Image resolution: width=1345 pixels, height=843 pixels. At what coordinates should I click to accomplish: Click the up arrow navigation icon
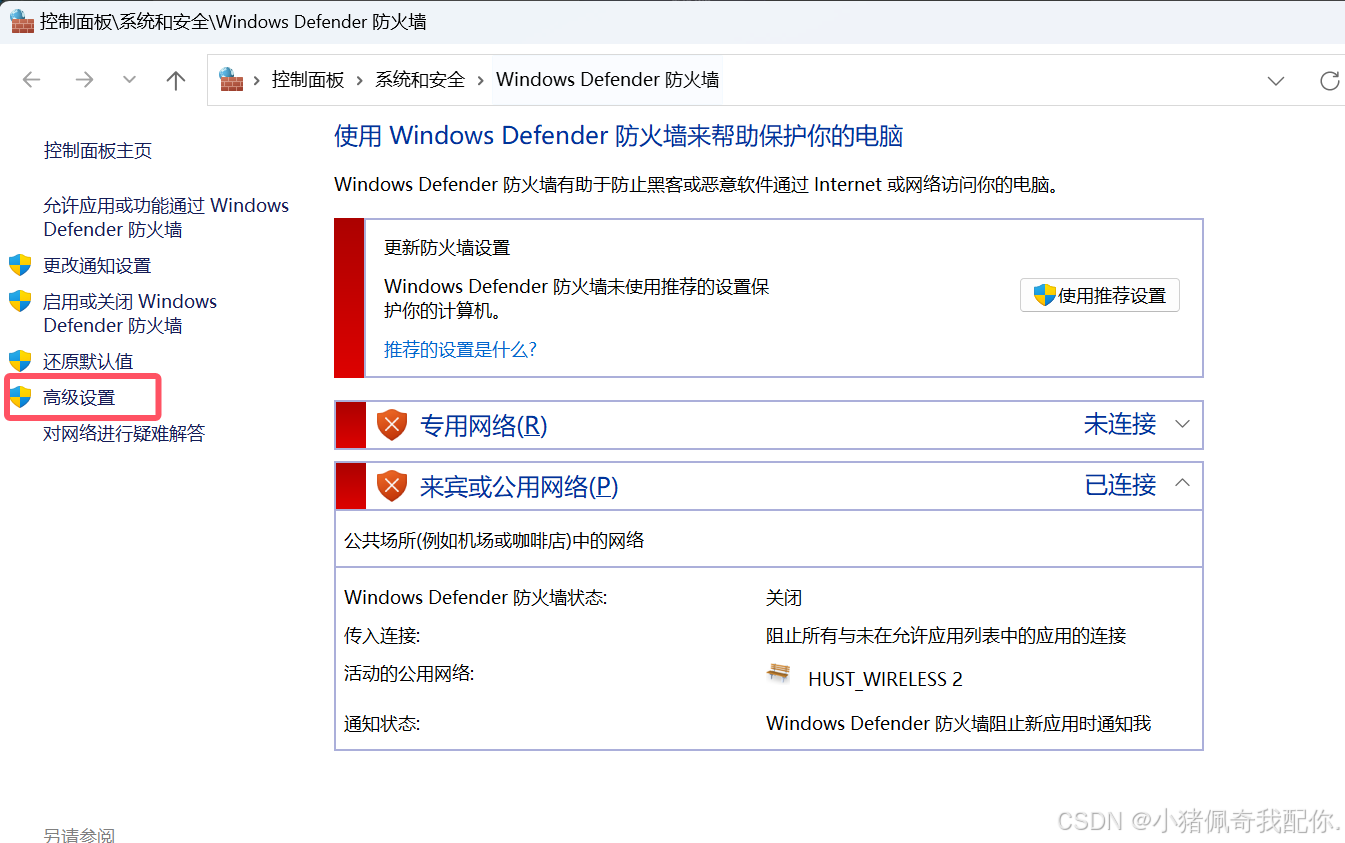pyautogui.click(x=176, y=80)
